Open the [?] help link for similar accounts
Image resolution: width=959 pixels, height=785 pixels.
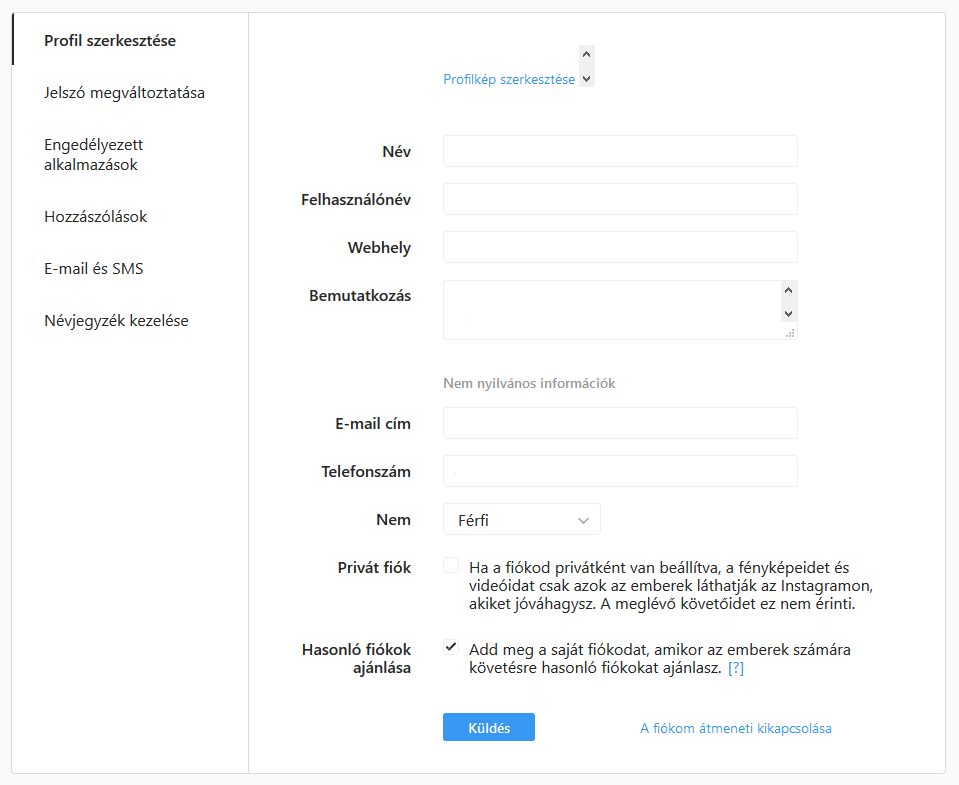point(736,668)
